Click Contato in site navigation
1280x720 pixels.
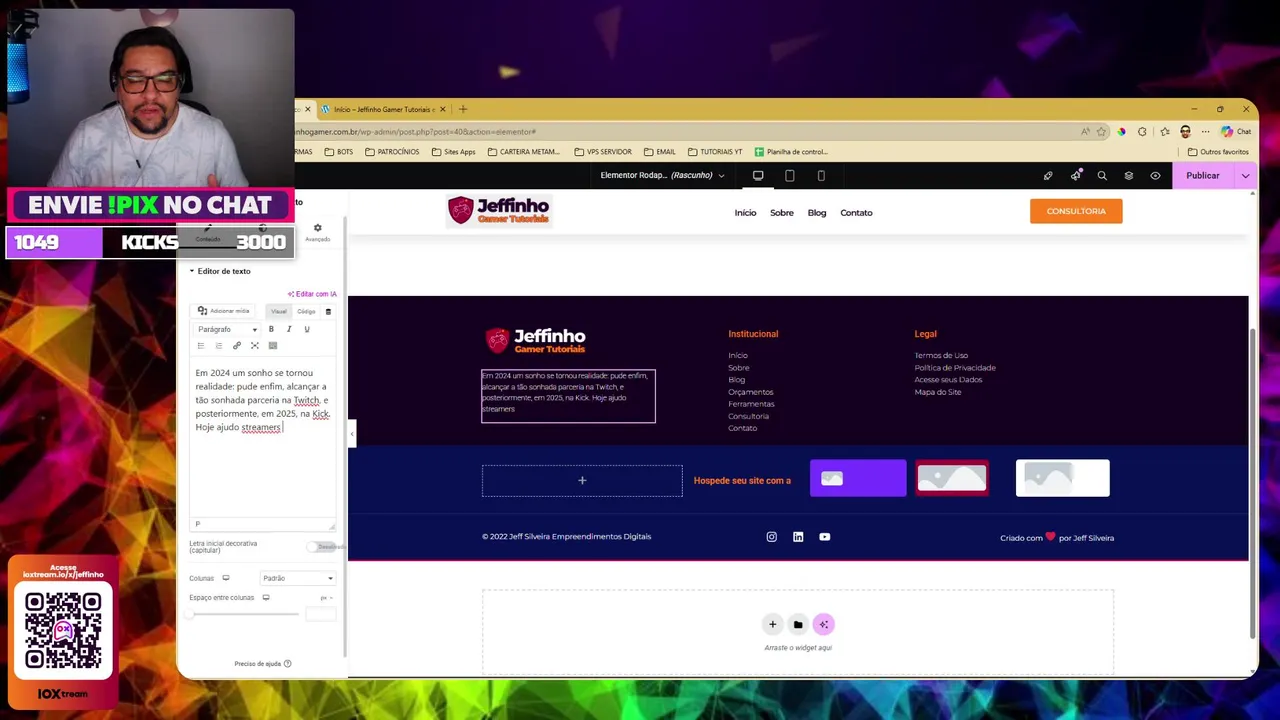point(856,213)
